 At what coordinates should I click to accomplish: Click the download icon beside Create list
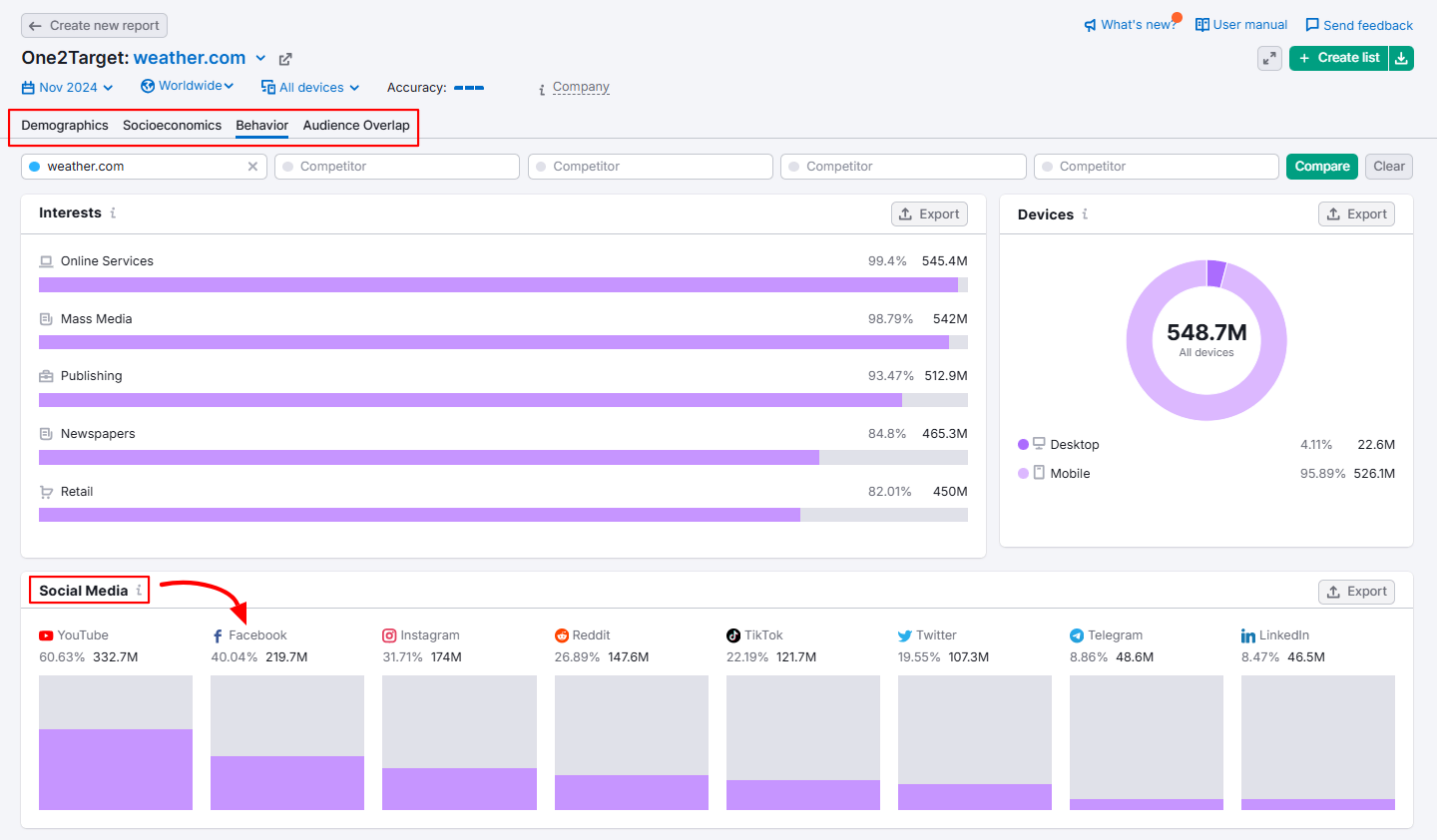1401,58
